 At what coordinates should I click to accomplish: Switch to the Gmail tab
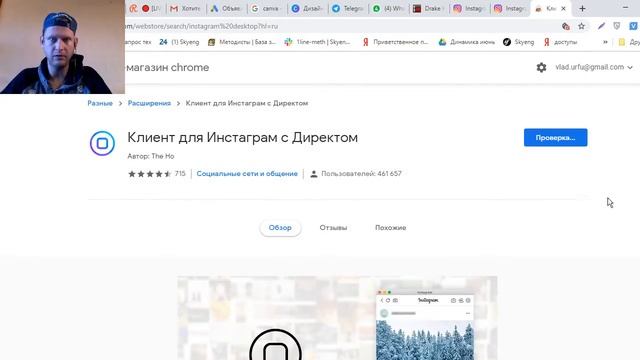click(x=185, y=9)
